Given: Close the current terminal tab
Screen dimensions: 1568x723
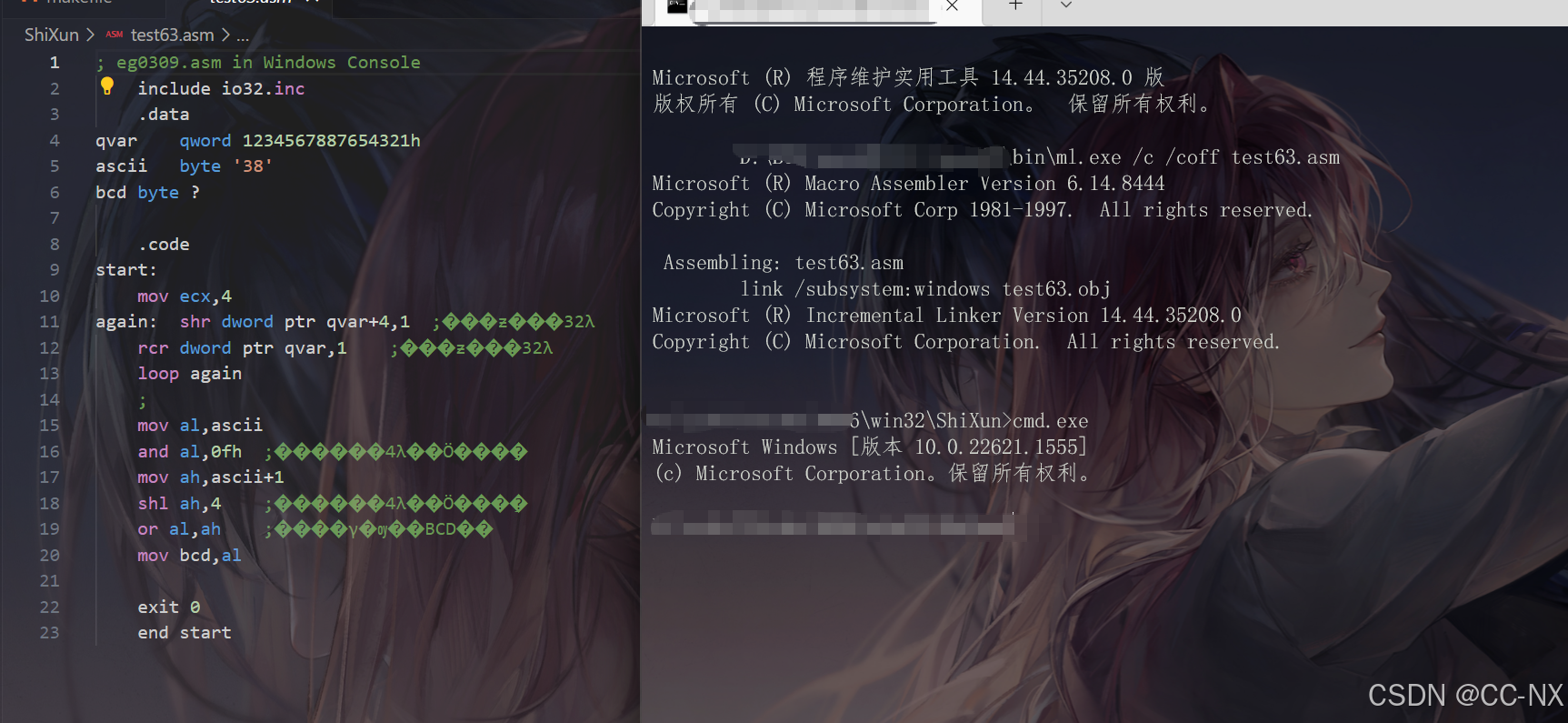Looking at the screenshot, I should tap(952, 5).
